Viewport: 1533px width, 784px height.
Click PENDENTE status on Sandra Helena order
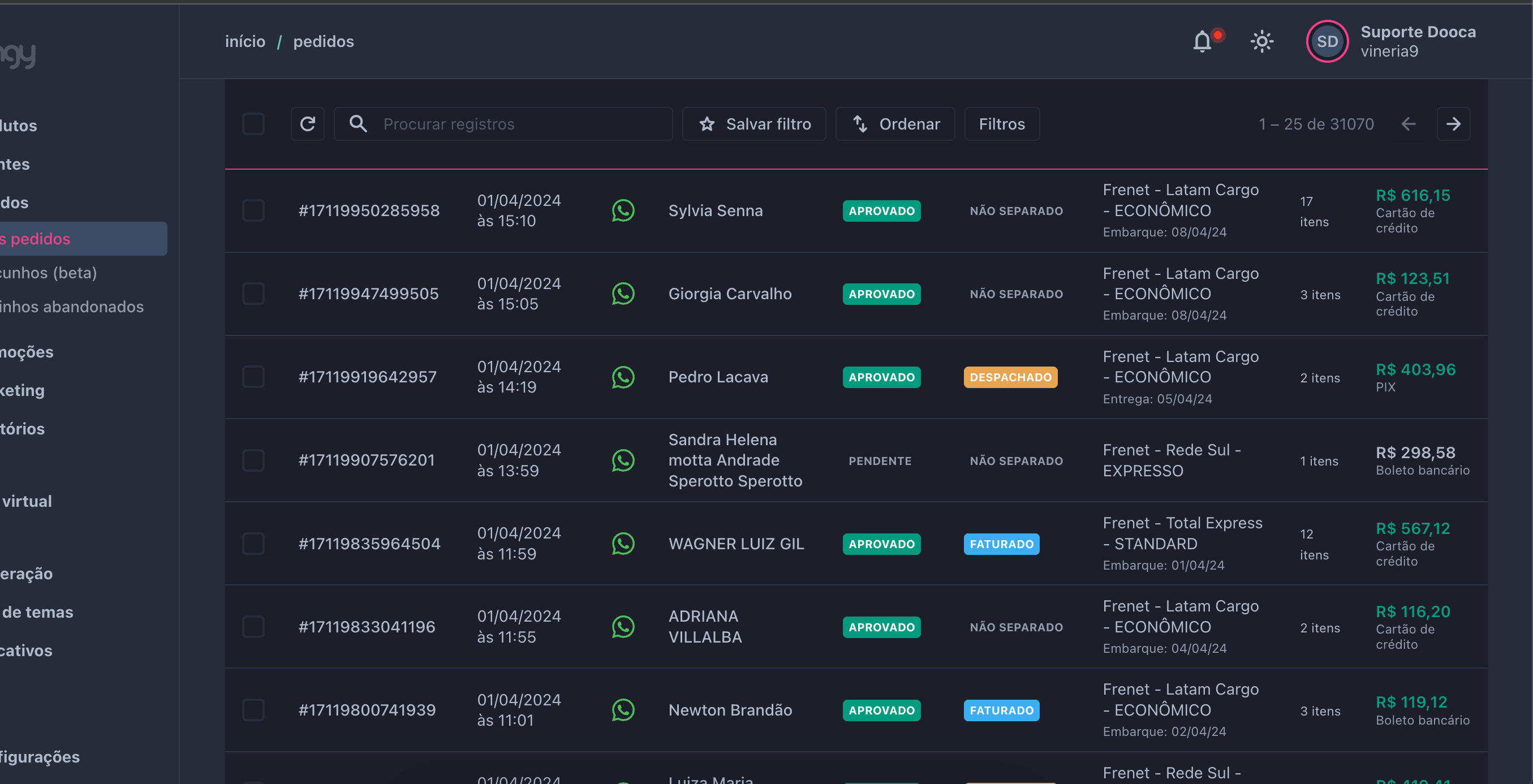tap(880, 461)
